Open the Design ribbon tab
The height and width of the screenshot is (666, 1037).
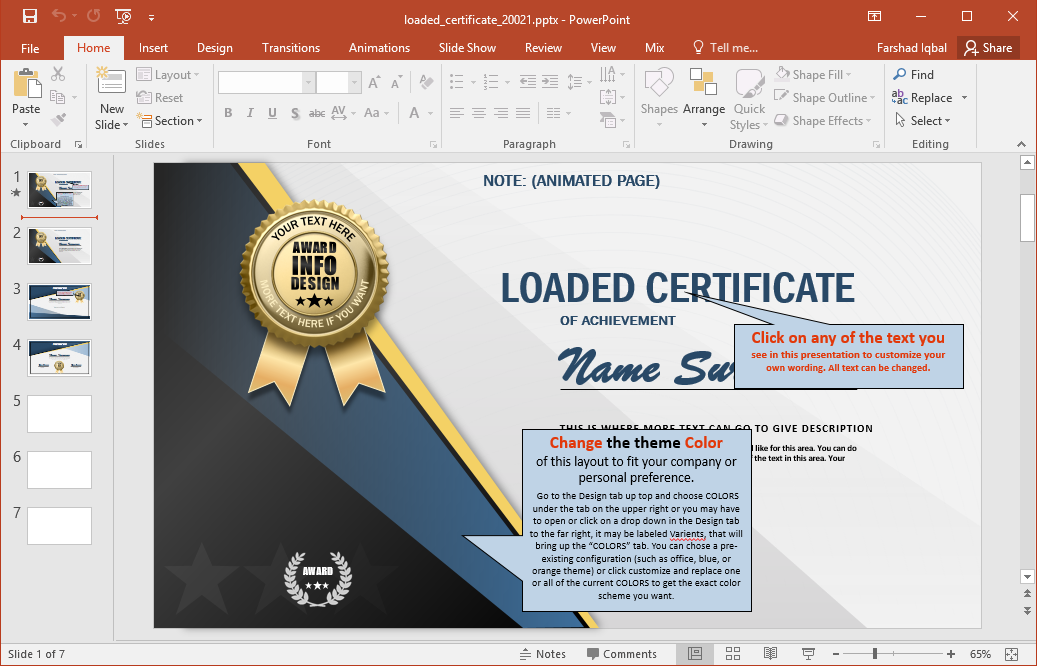[x=214, y=48]
